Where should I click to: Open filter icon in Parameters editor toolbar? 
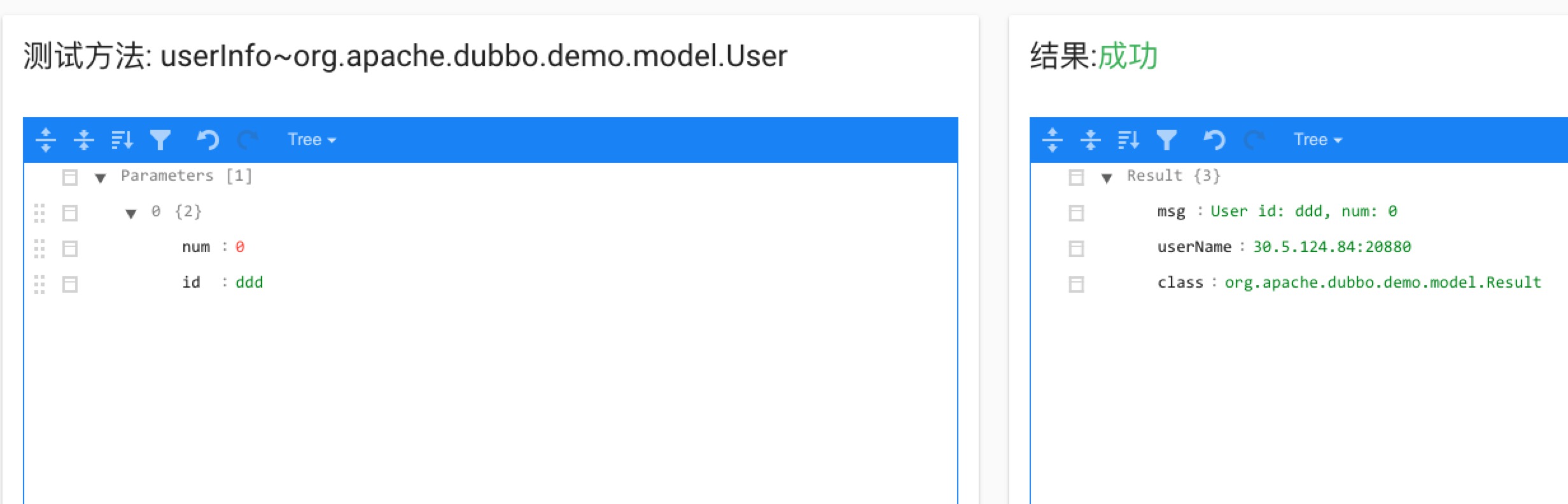pyautogui.click(x=160, y=139)
